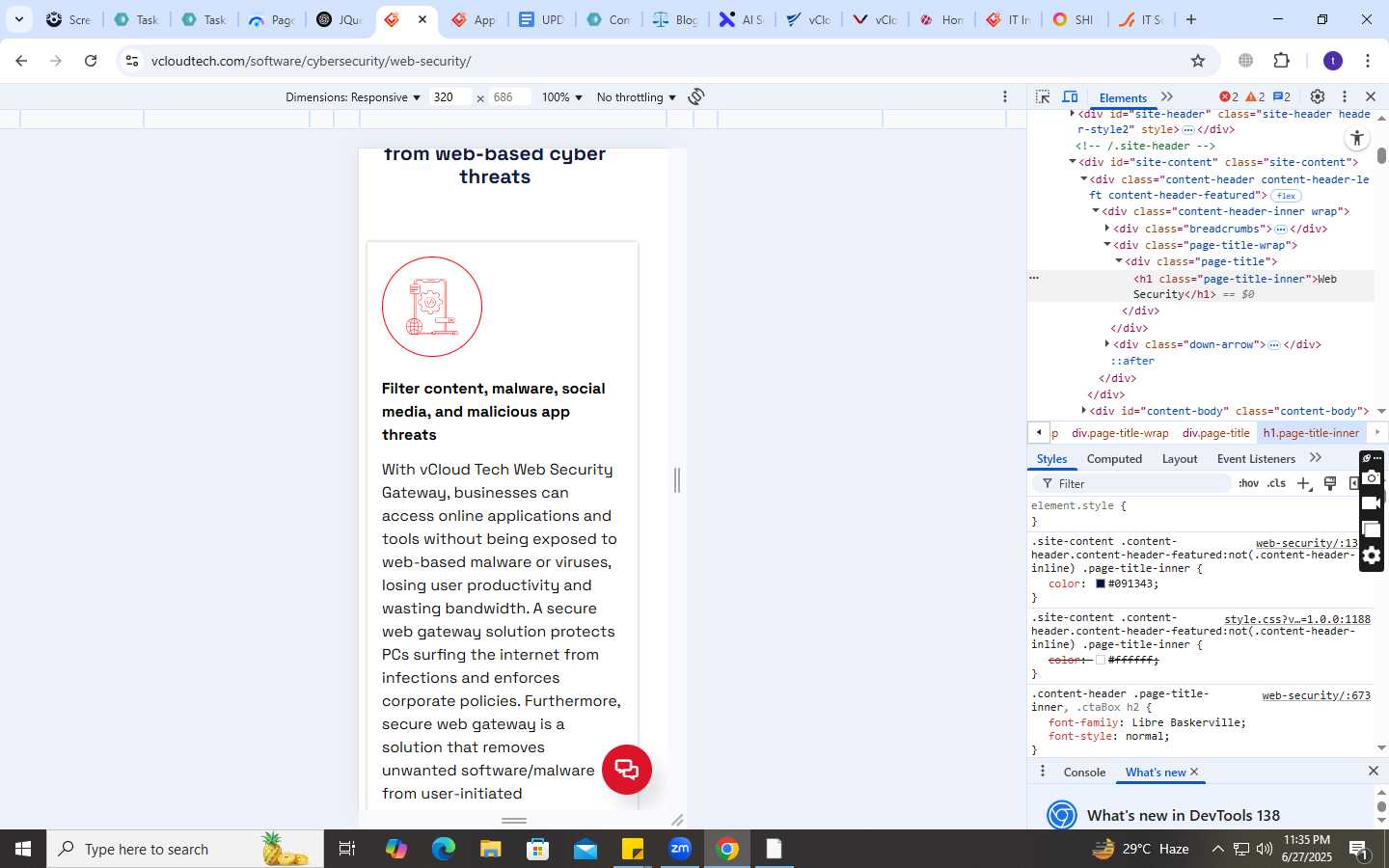Click the address bar URL
The width and height of the screenshot is (1389, 868).
(311, 61)
